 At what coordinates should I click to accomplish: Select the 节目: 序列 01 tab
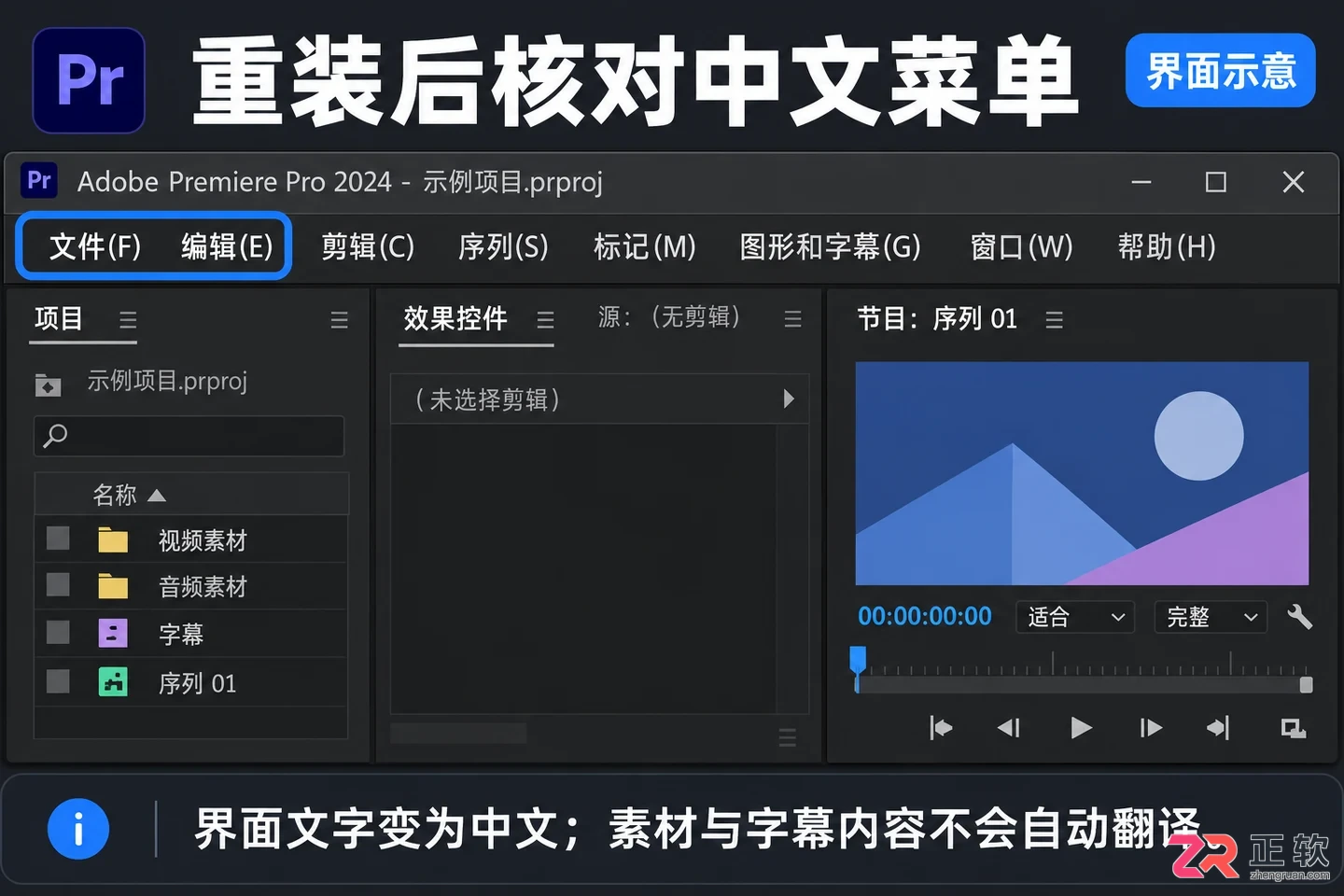pyautogui.click(x=937, y=319)
